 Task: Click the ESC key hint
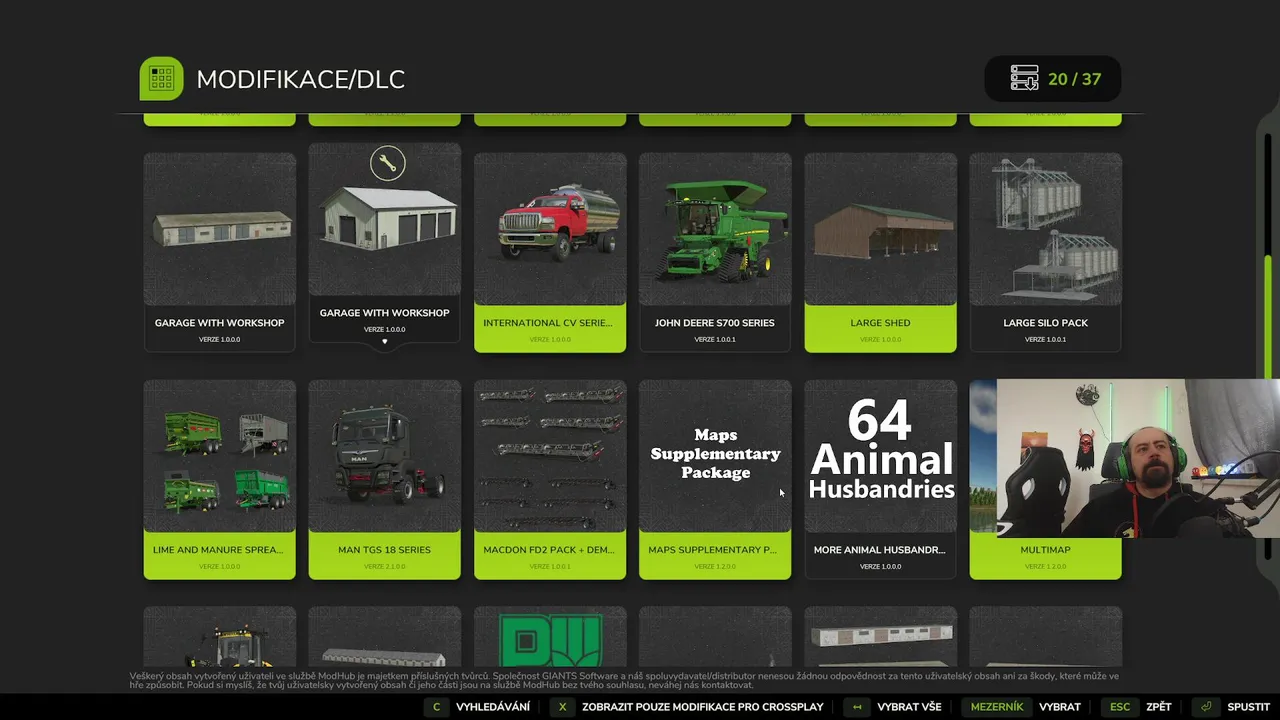1120,707
